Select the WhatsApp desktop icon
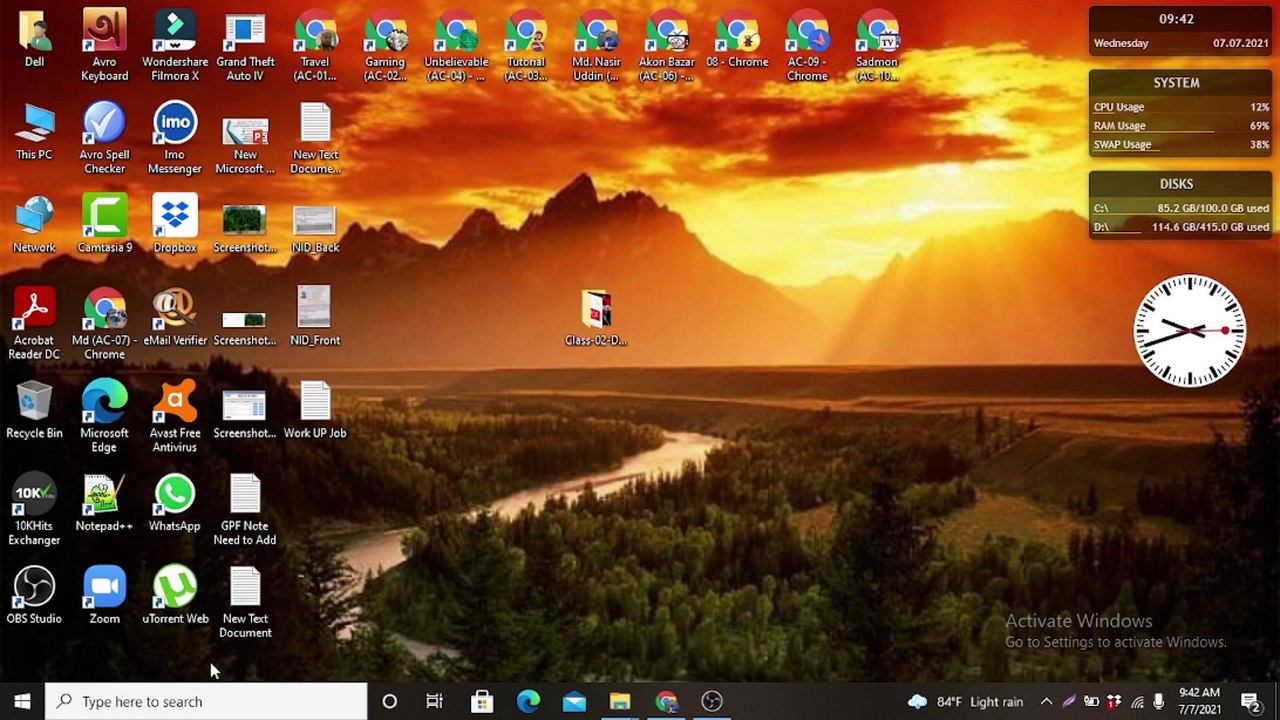Image resolution: width=1280 pixels, height=720 pixels. click(x=175, y=503)
